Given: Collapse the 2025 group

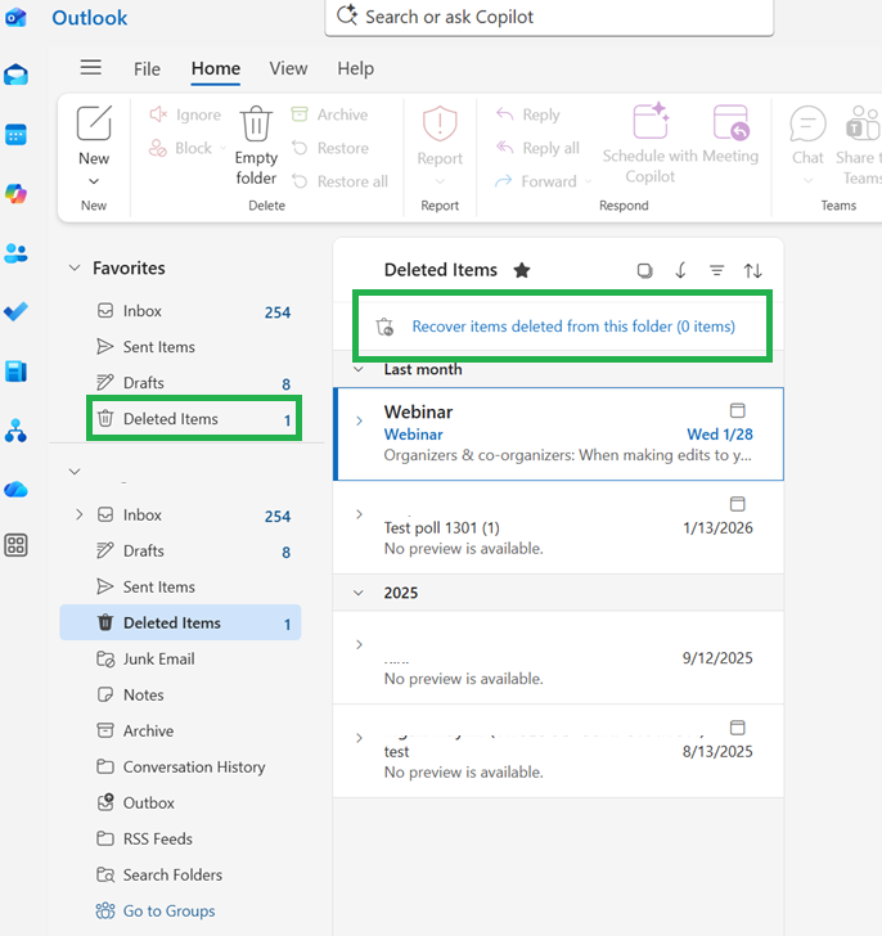Looking at the screenshot, I should click(359, 593).
